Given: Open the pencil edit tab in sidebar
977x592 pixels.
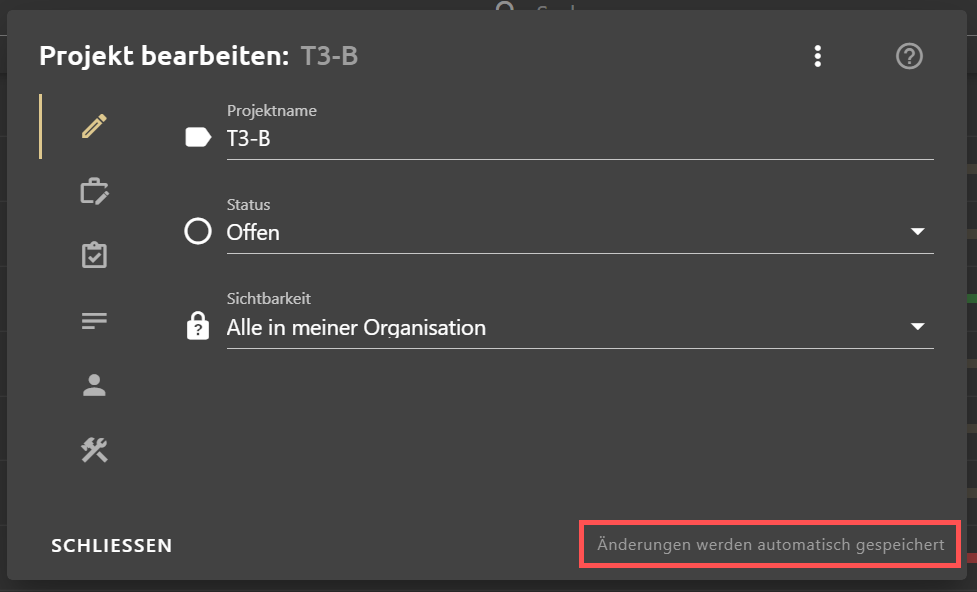Looking at the screenshot, I should (x=94, y=127).
